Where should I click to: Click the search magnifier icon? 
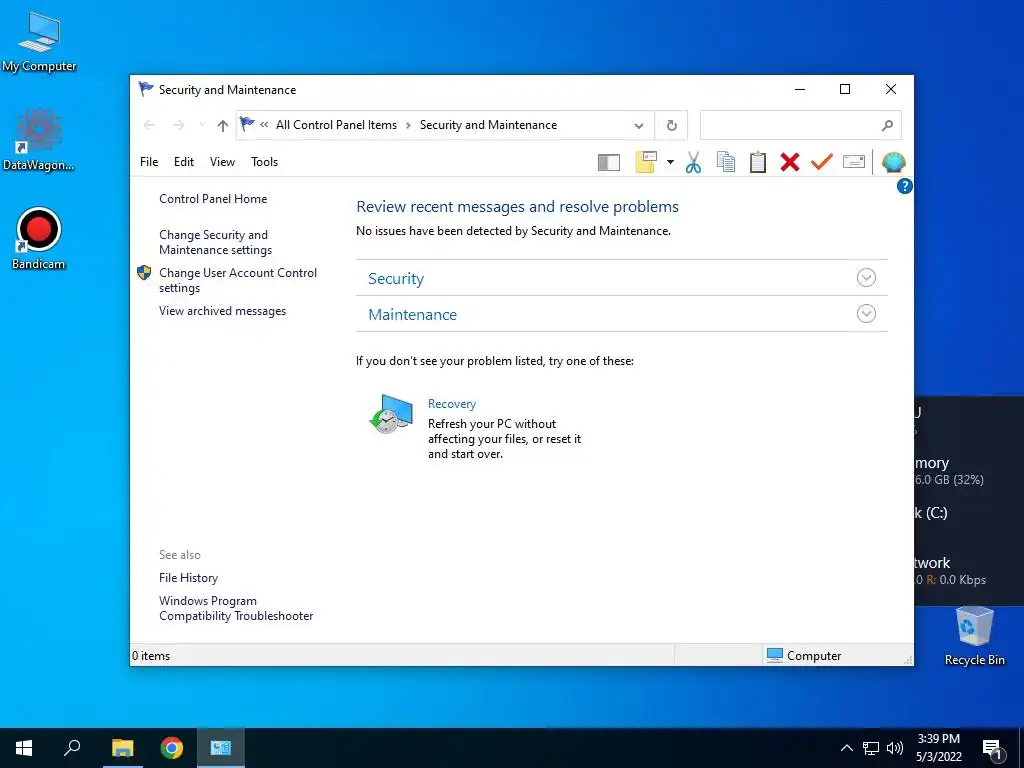(x=887, y=125)
